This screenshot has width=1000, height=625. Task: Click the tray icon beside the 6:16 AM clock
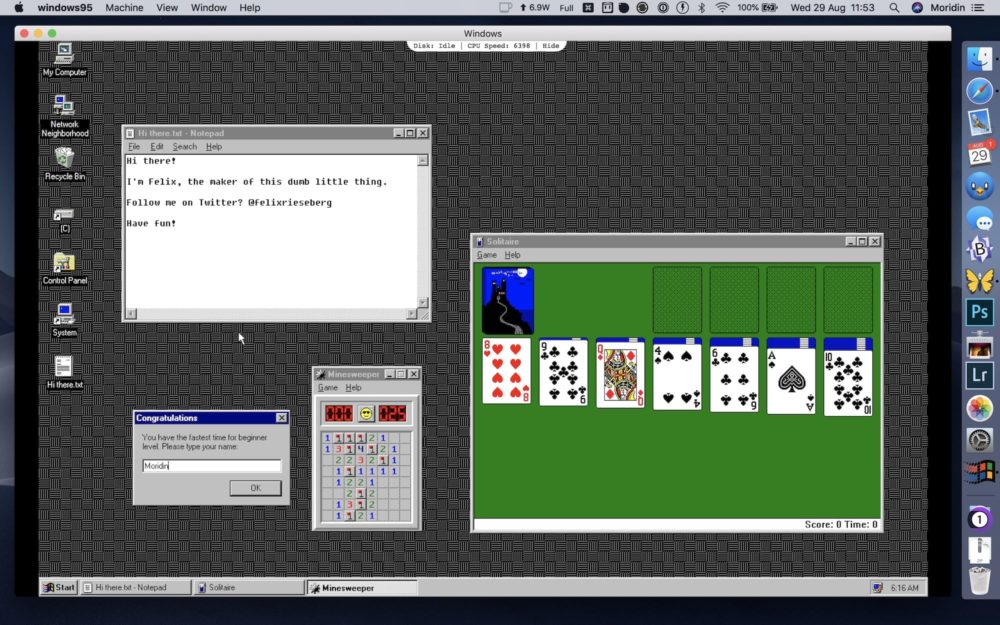(878, 587)
